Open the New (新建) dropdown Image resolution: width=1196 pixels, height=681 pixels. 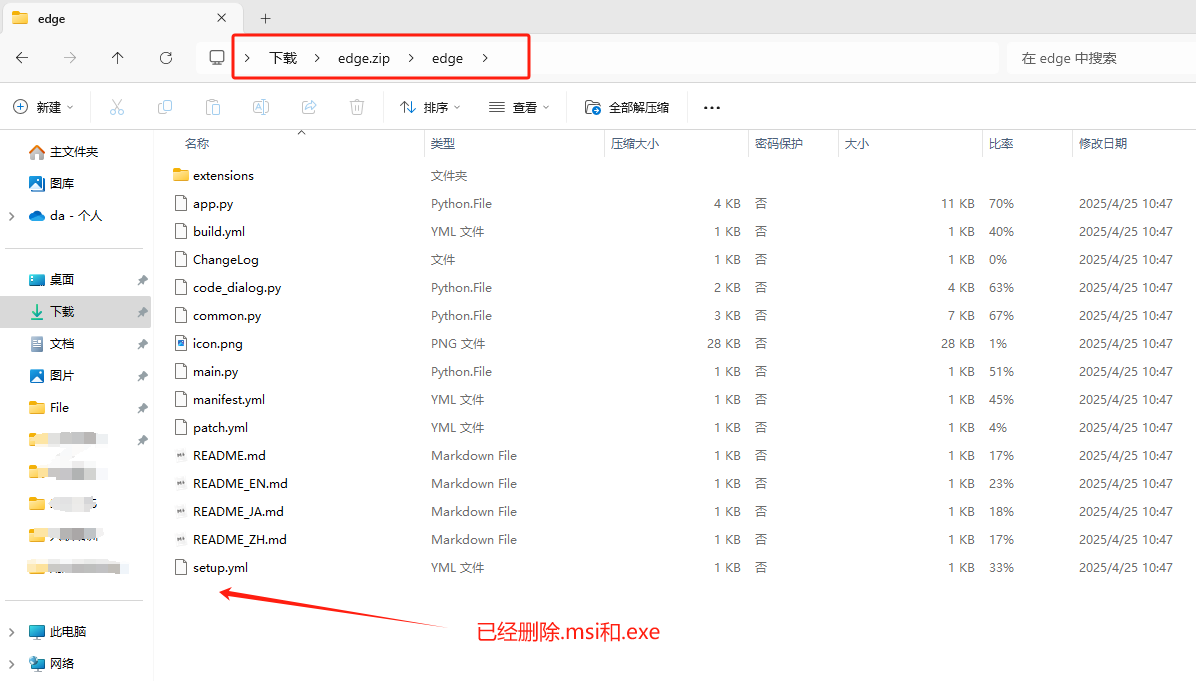click(43, 108)
